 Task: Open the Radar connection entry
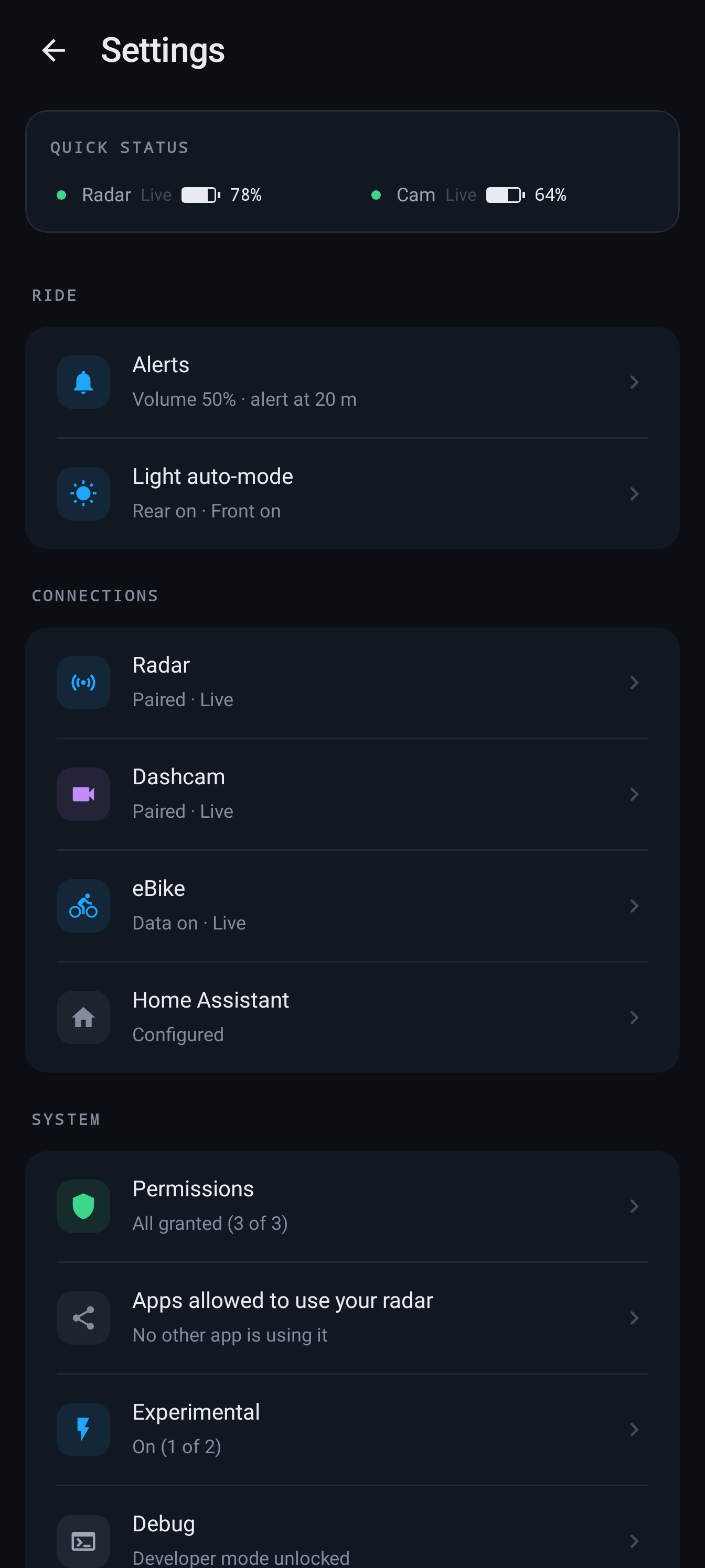point(352,683)
